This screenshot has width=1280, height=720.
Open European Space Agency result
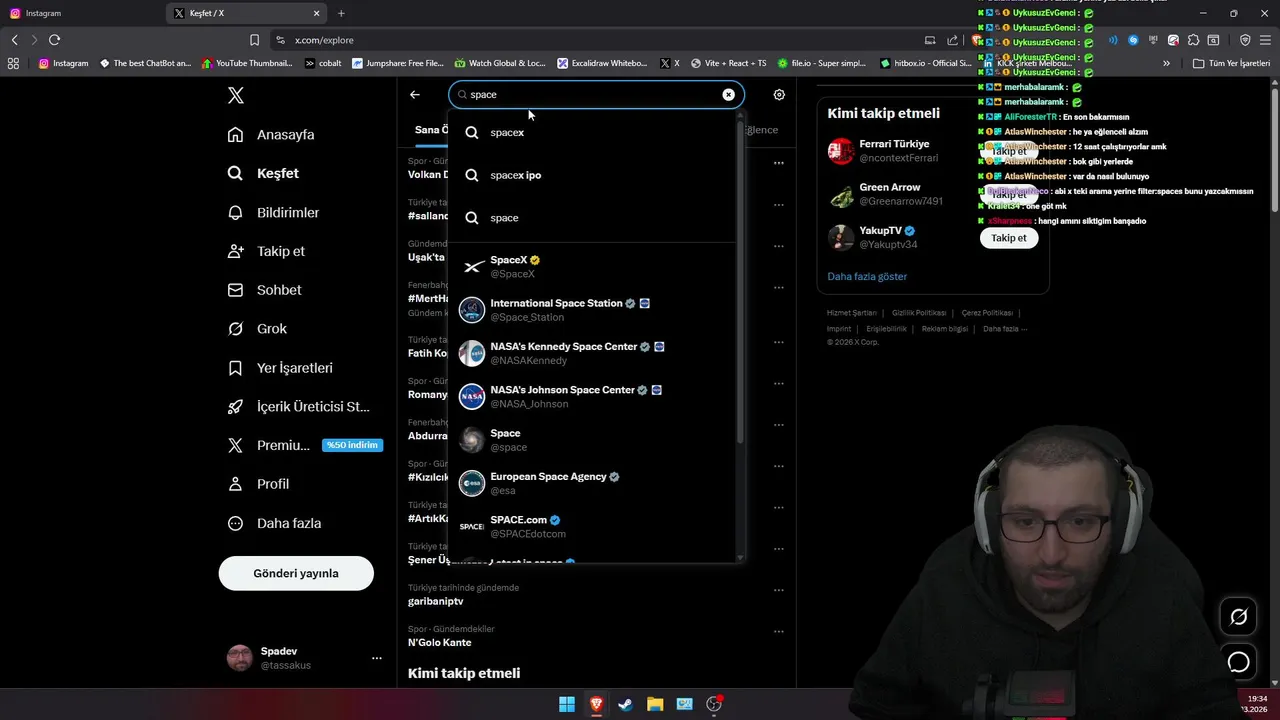[593, 483]
